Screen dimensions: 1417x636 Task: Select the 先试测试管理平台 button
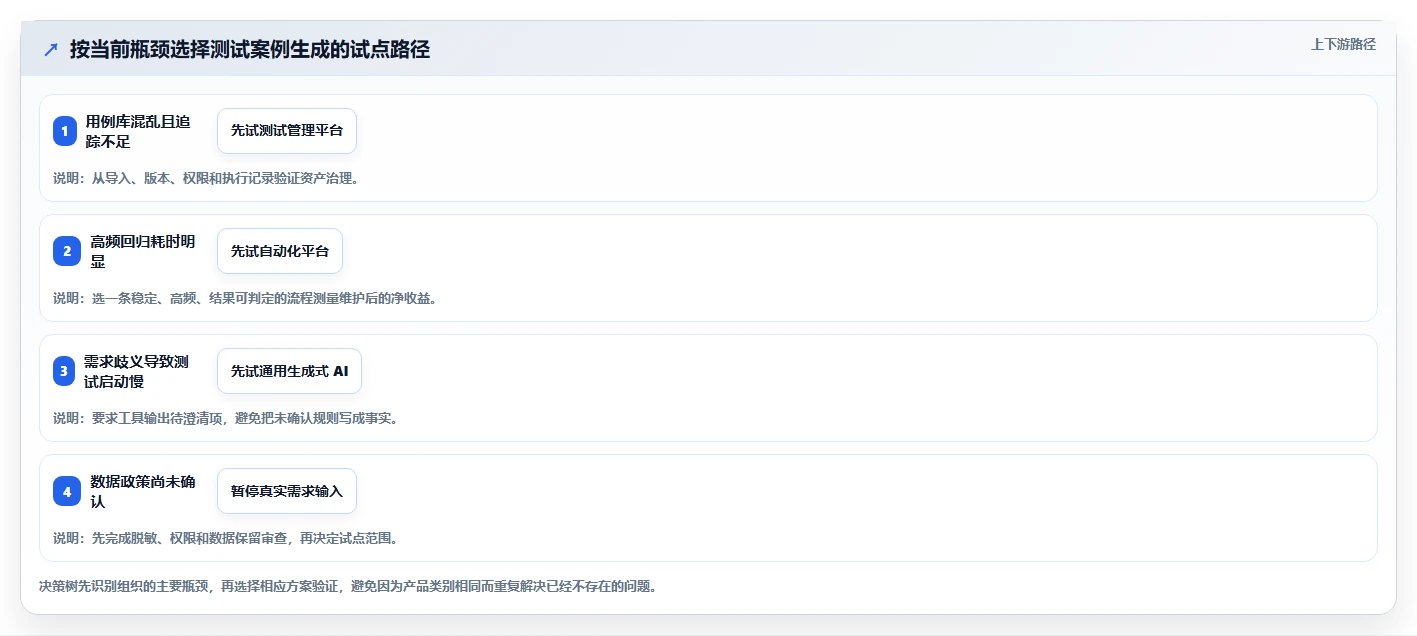click(287, 131)
